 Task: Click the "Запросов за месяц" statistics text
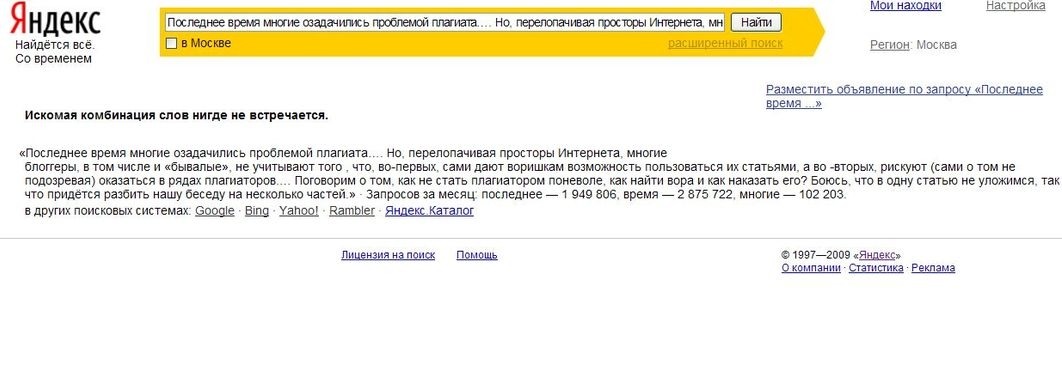click(x=606, y=195)
